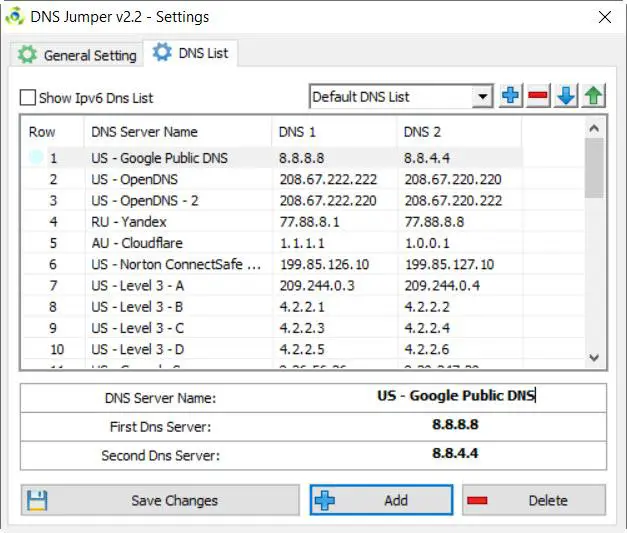This screenshot has width=627, height=533.
Task: Click the green gear icon on General Setting
Action: click(27, 55)
